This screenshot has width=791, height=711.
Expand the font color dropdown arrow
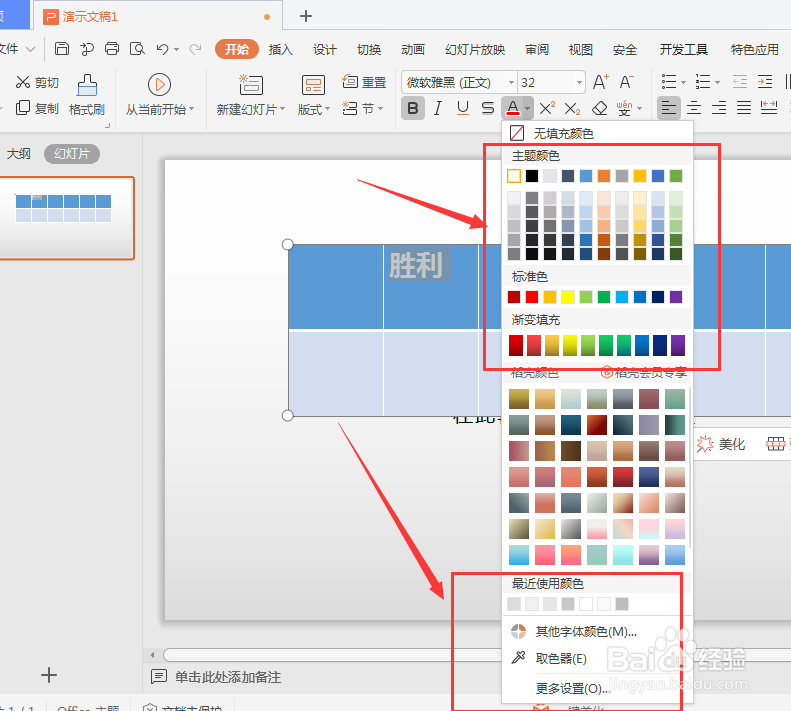(x=527, y=108)
